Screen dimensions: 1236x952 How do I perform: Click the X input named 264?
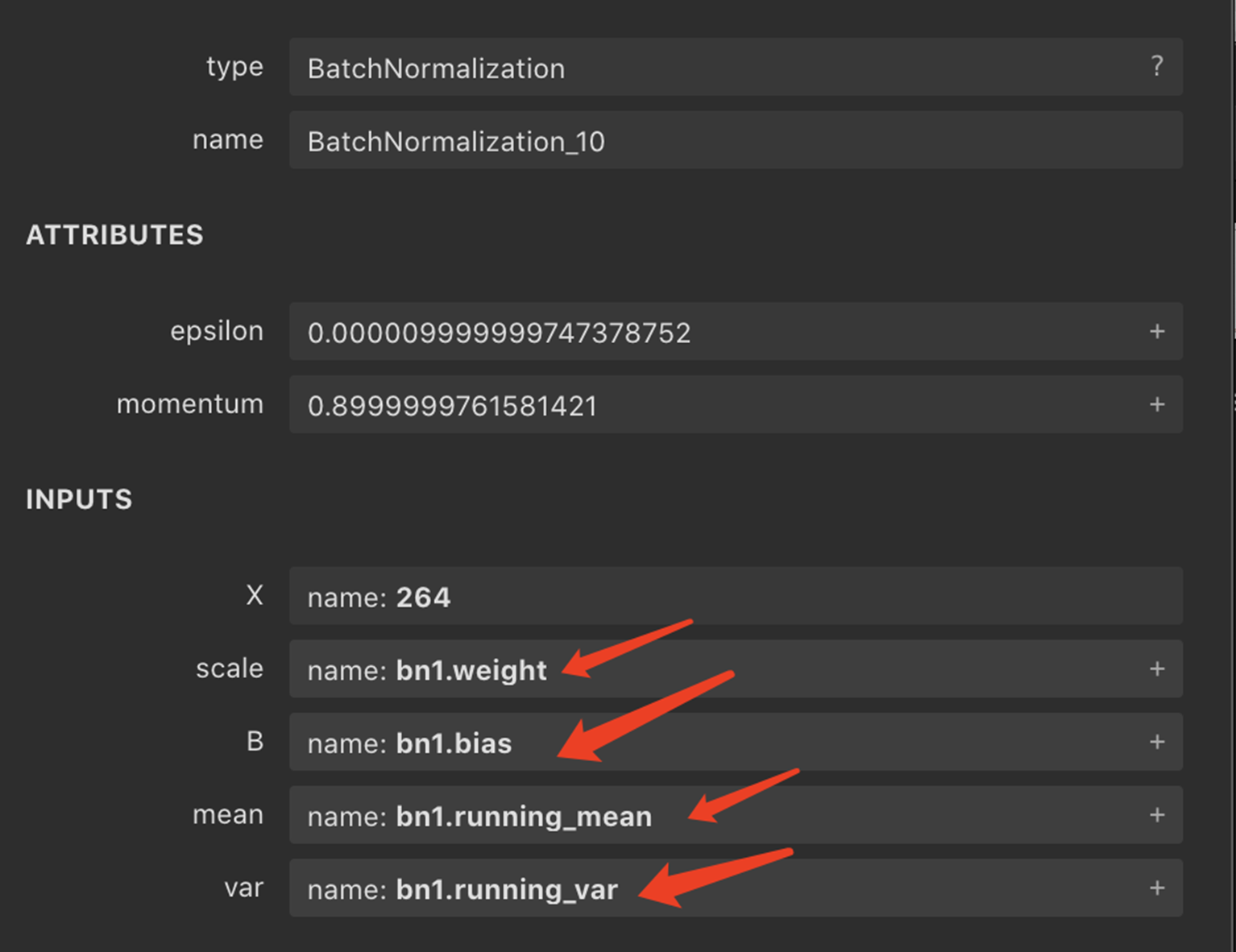[423, 597]
